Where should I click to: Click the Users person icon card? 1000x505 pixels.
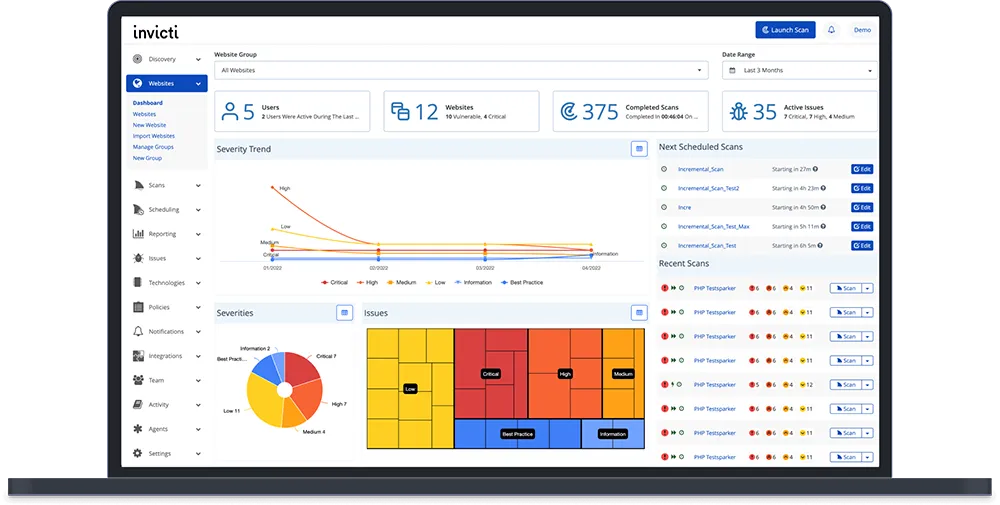229,112
